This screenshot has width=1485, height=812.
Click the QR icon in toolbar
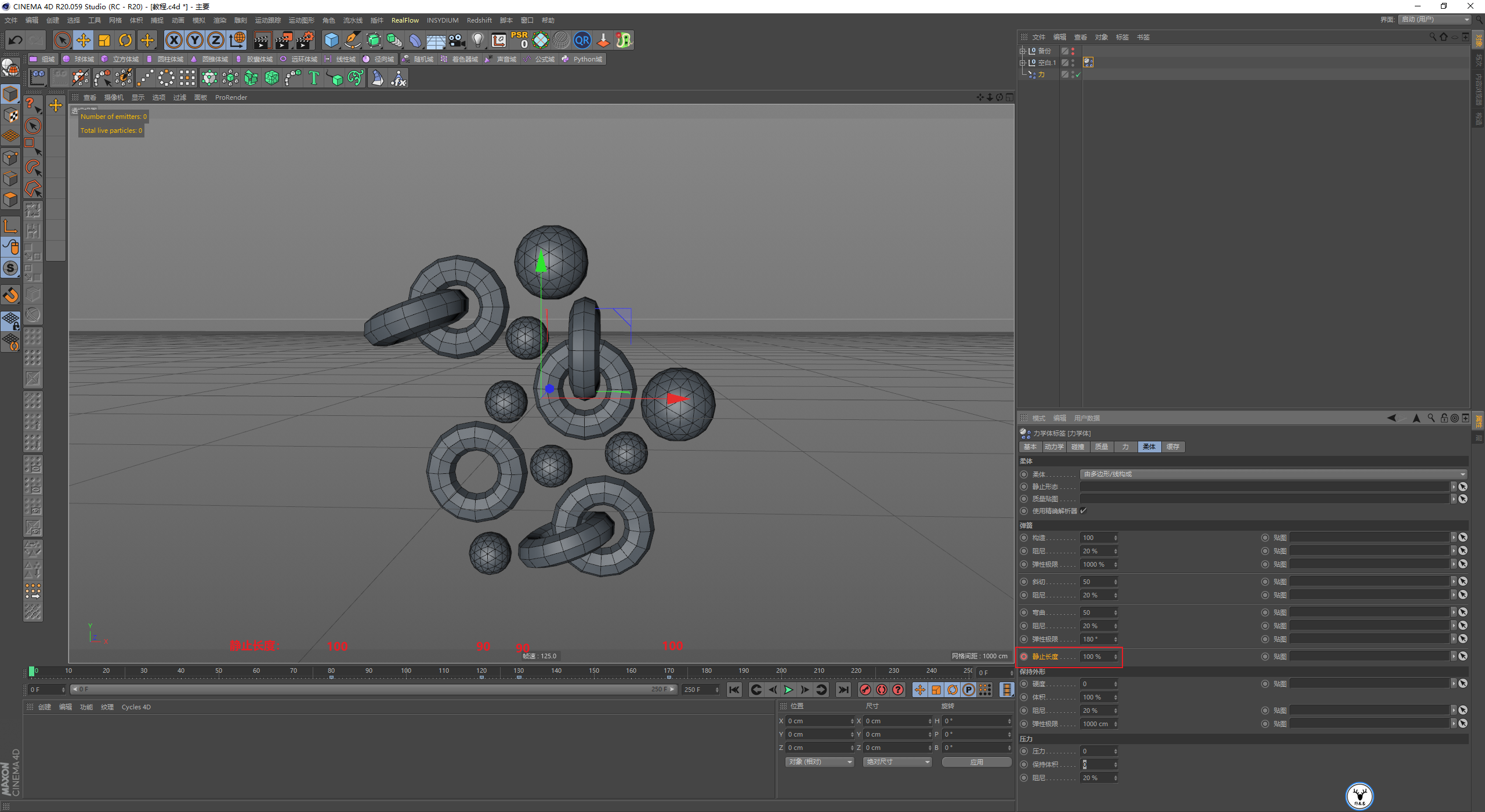[x=582, y=40]
